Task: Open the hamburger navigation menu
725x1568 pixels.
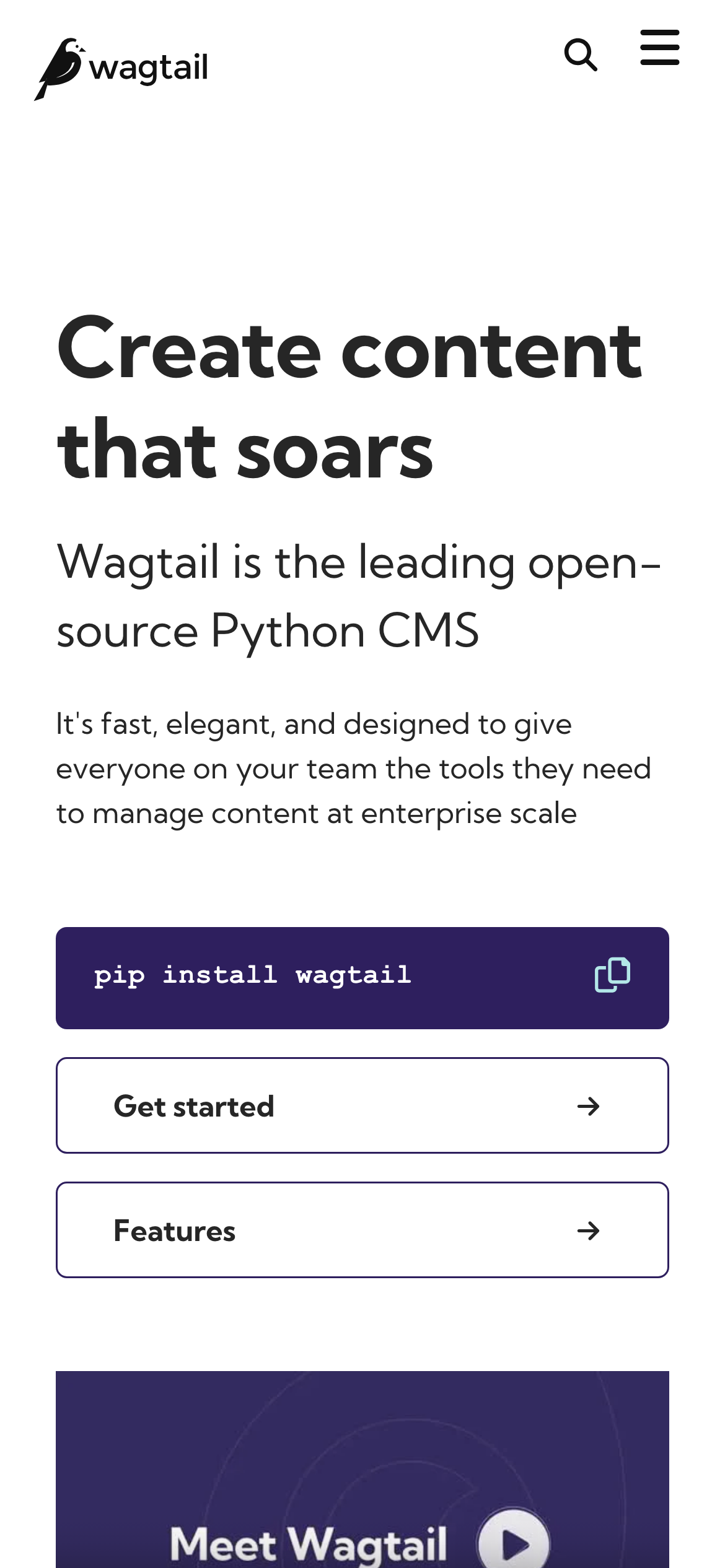Action: [x=659, y=48]
